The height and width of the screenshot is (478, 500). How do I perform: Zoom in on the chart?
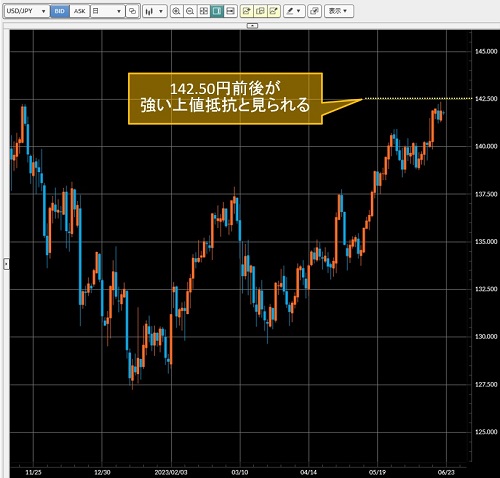[x=176, y=11]
